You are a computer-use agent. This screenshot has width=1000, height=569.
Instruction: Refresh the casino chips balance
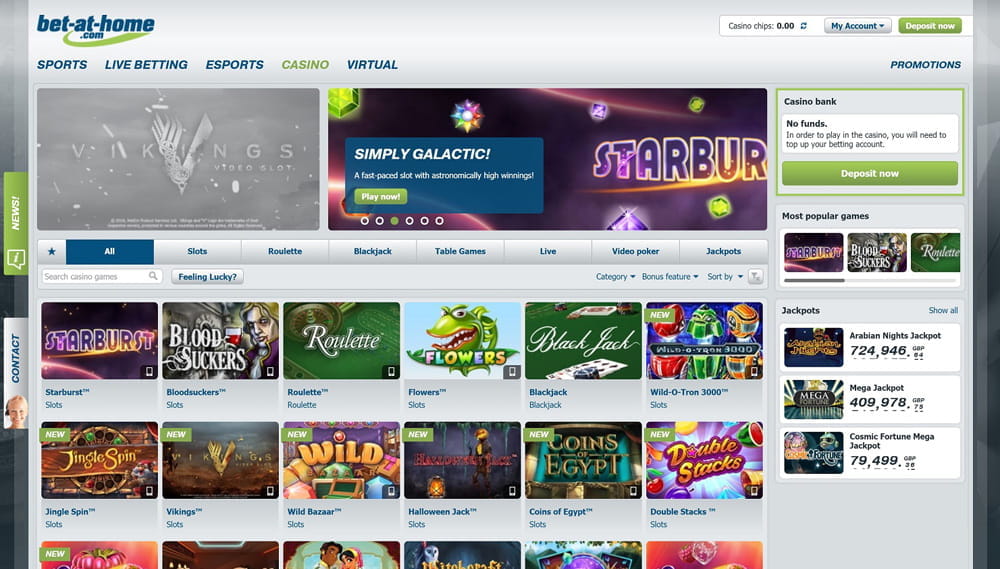click(804, 26)
